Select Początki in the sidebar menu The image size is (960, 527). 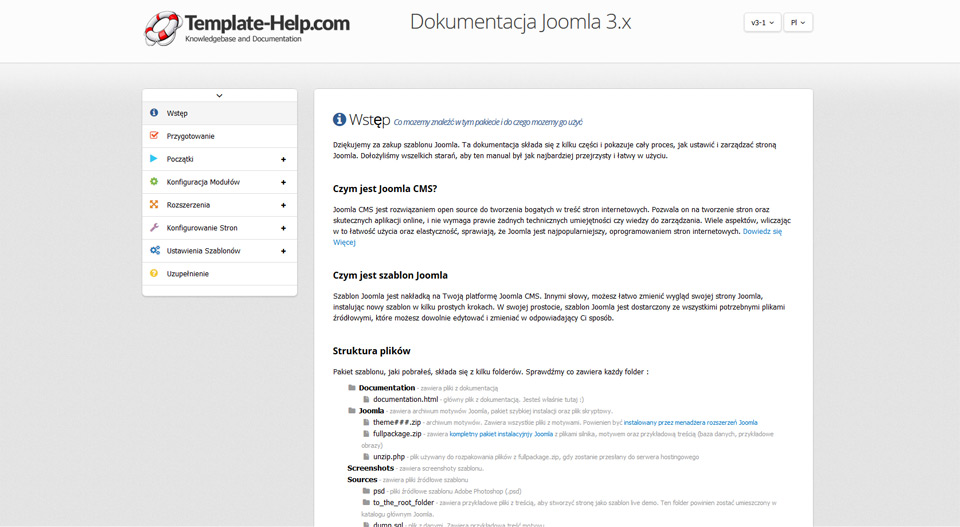coord(220,159)
